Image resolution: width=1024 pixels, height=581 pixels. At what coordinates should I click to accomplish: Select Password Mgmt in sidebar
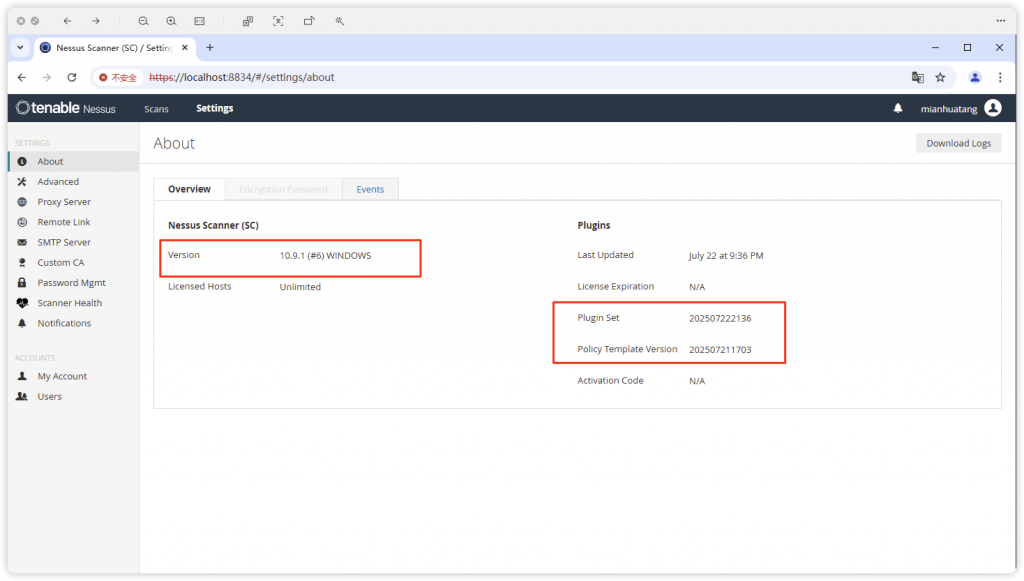tap(71, 283)
